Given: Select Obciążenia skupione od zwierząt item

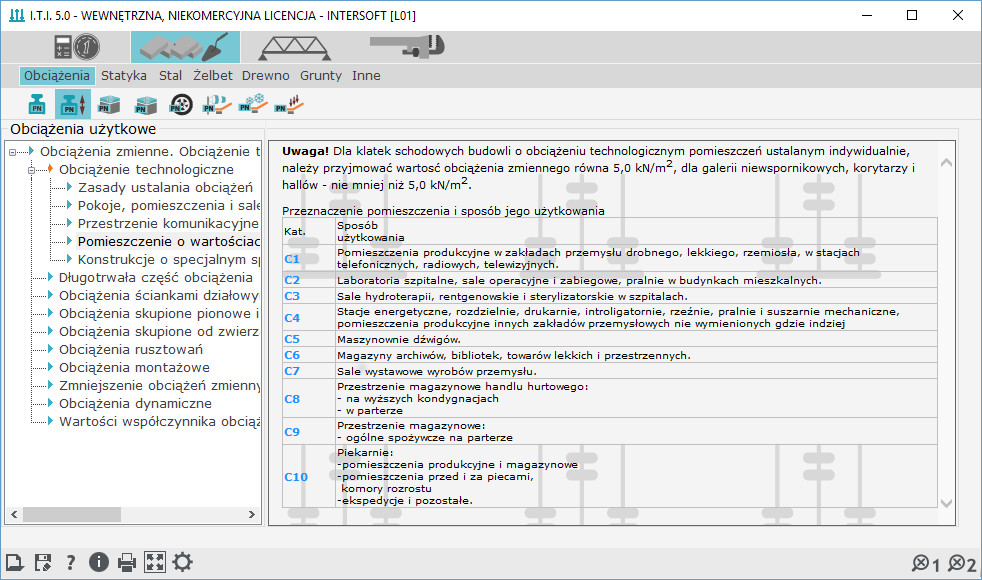Looking at the screenshot, I should (x=158, y=332).
